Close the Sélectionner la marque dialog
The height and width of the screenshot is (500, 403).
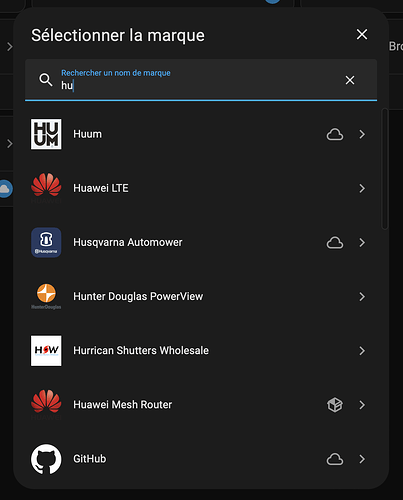(x=362, y=34)
